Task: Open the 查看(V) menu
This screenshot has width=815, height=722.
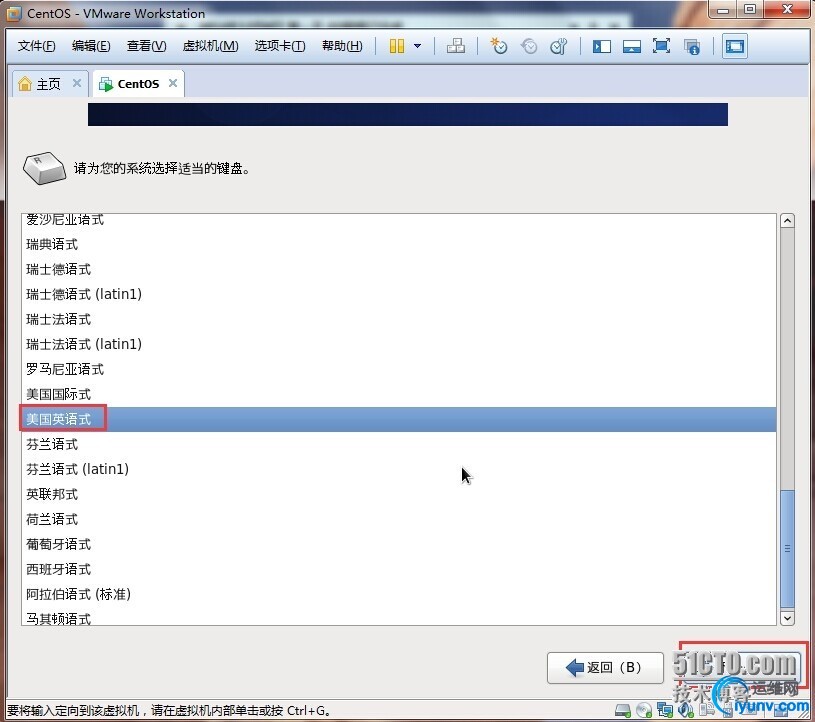Action: (147, 46)
